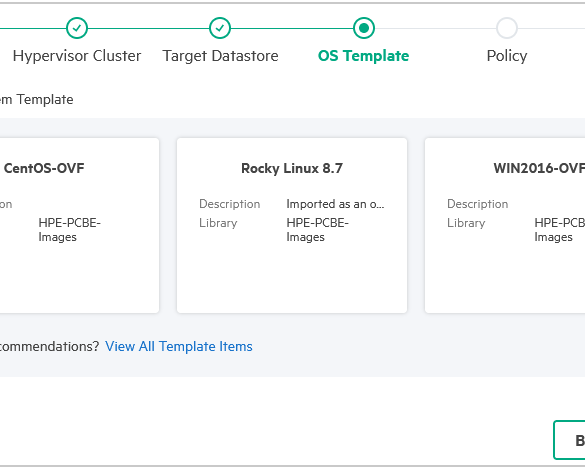Click the completed Hypervisor Cluster step circle
This screenshot has width=585, height=471.
pyautogui.click(x=77, y=28)
